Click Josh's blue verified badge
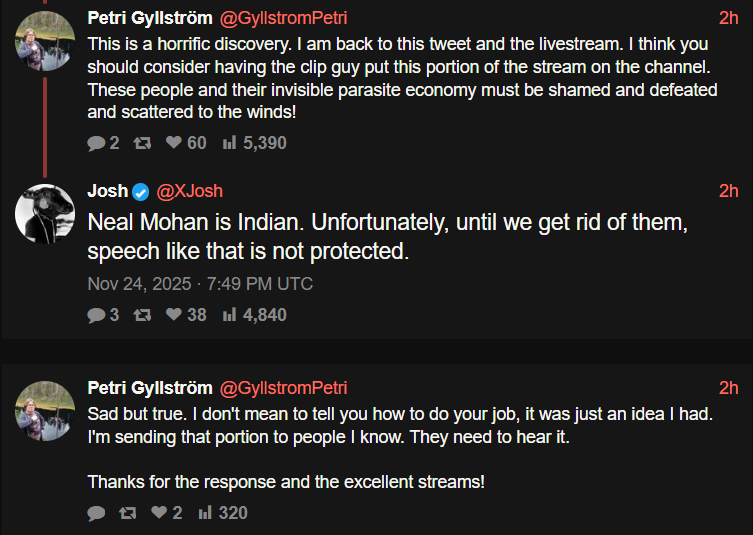 click(141, 191)
